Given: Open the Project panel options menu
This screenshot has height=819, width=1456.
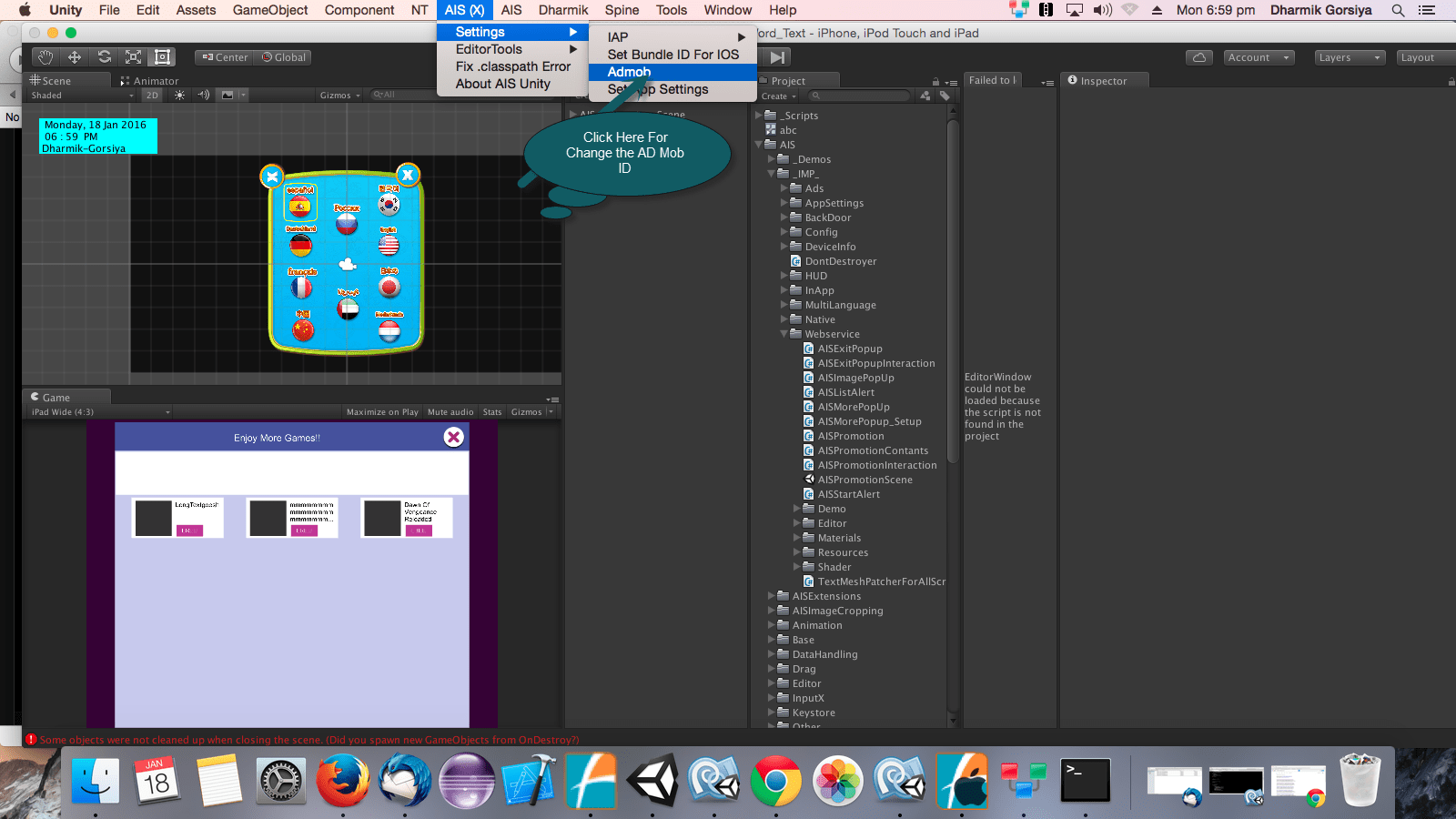Looking at the screenshot, I should pyautogui.click(x=952, y=82).
